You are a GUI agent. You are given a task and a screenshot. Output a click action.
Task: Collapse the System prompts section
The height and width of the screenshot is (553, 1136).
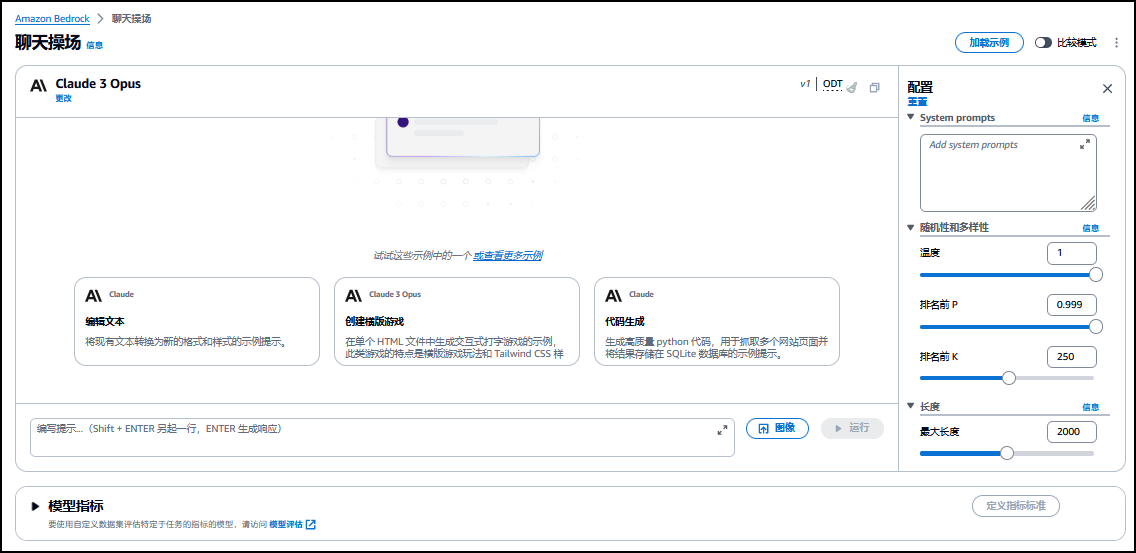[911, 117]
